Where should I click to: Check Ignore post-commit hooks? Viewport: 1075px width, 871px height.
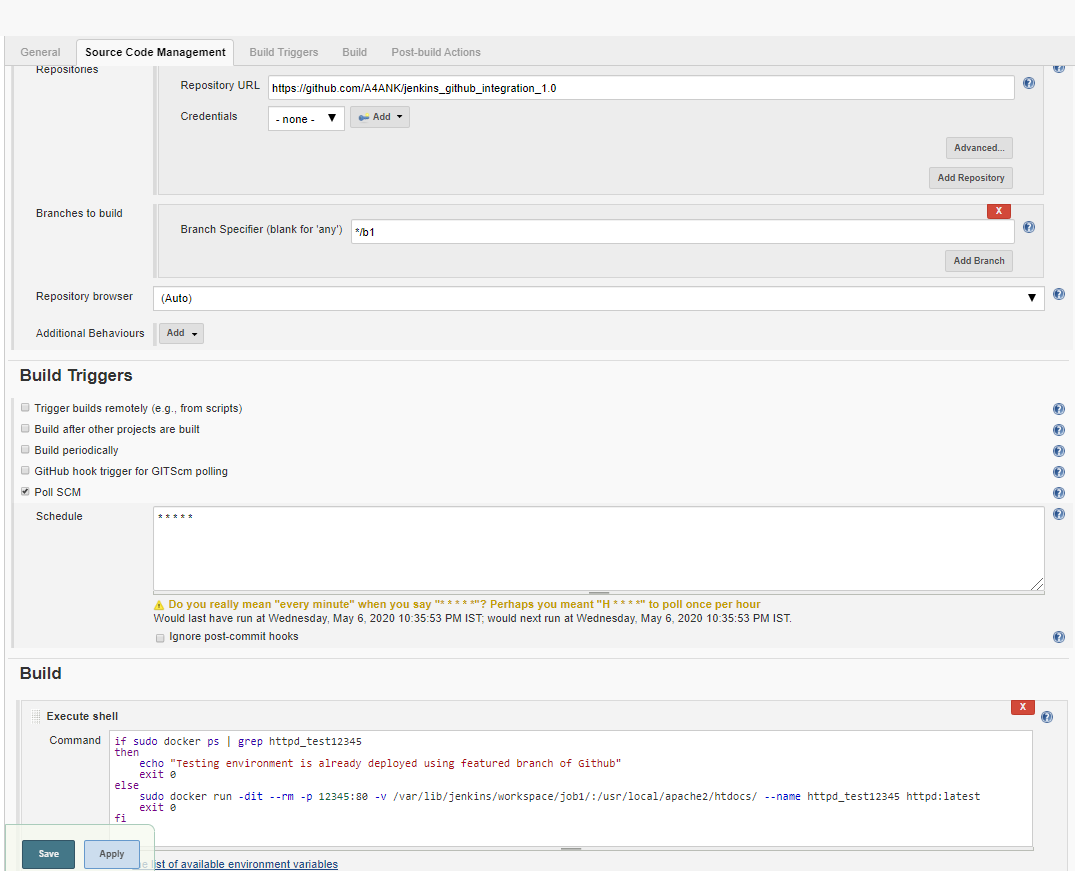point(160,637)
